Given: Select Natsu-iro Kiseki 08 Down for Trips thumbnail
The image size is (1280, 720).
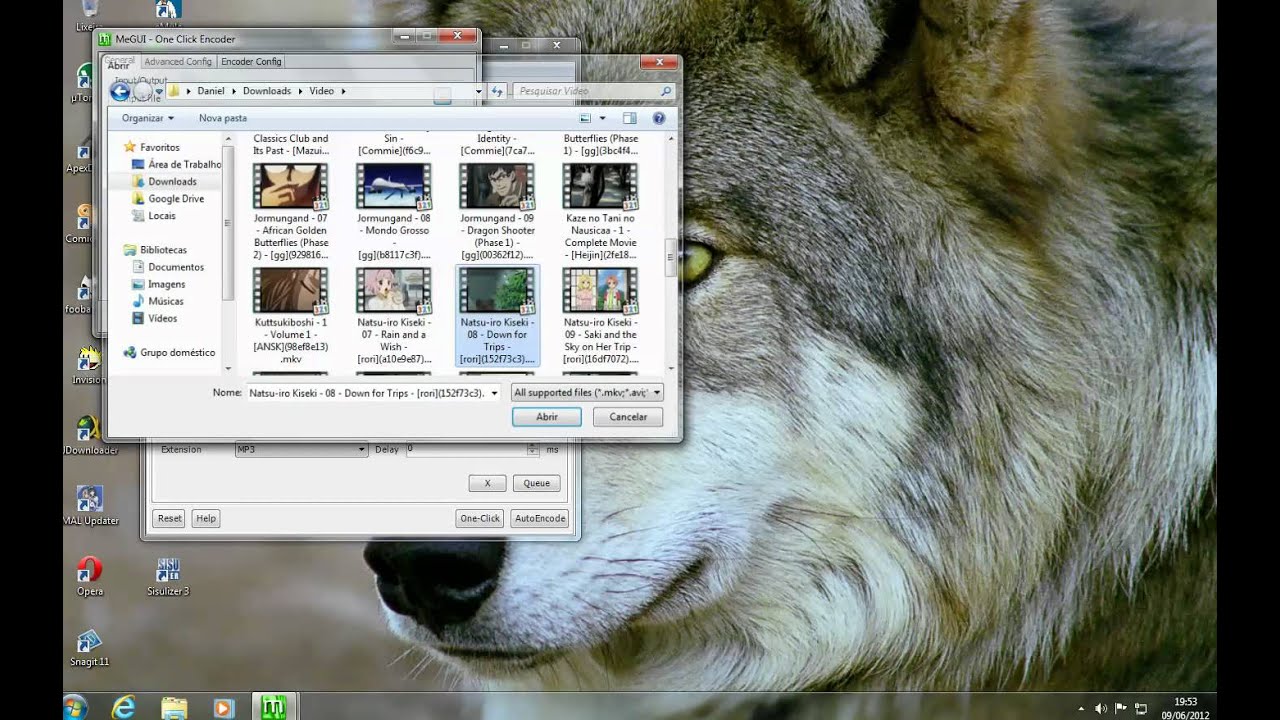Looking at the screenshot, I should [x=497, y=291].
